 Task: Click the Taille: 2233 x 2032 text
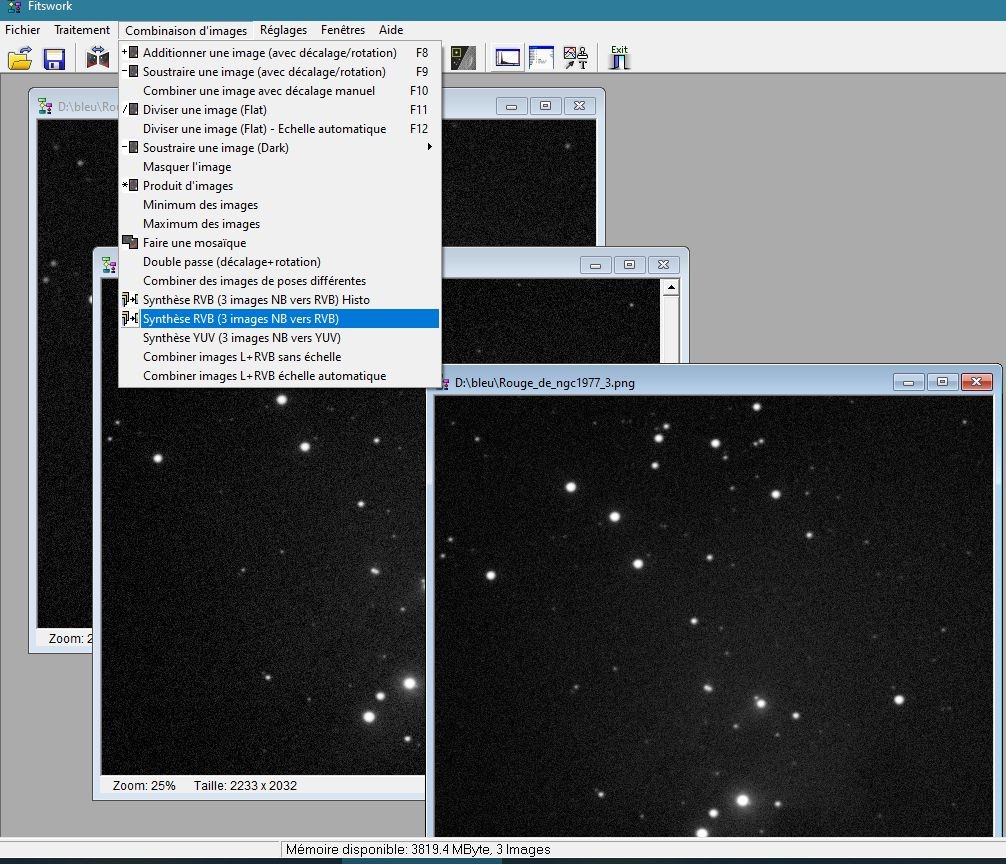(x=245, y=786)
